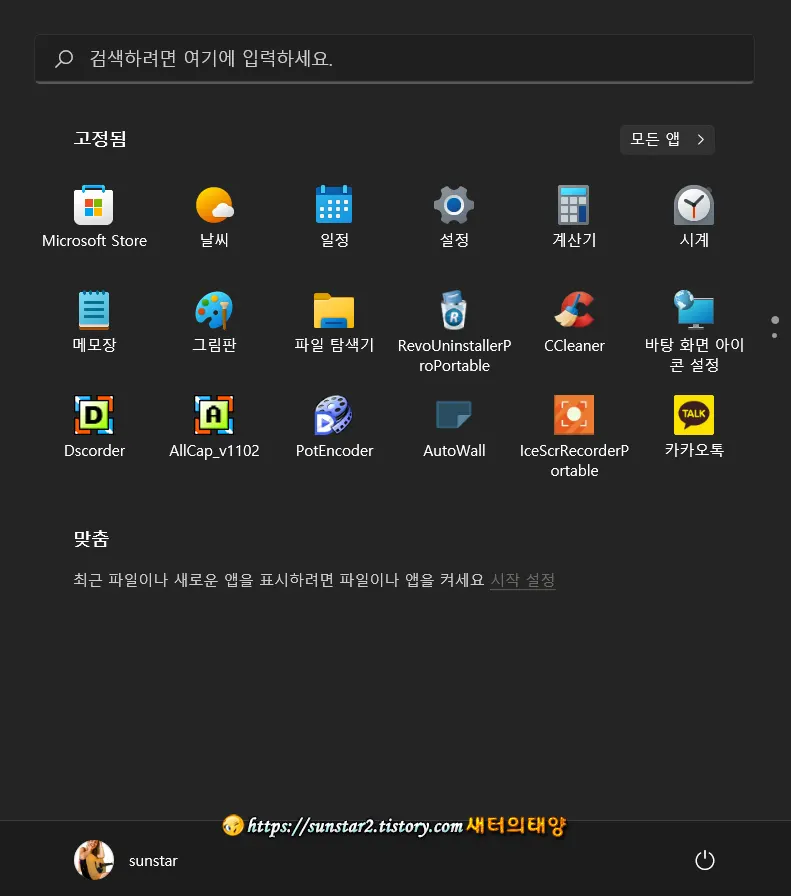Go to the second pinned page dot
This screenshot has width=791, height=896.
(774, 335)
